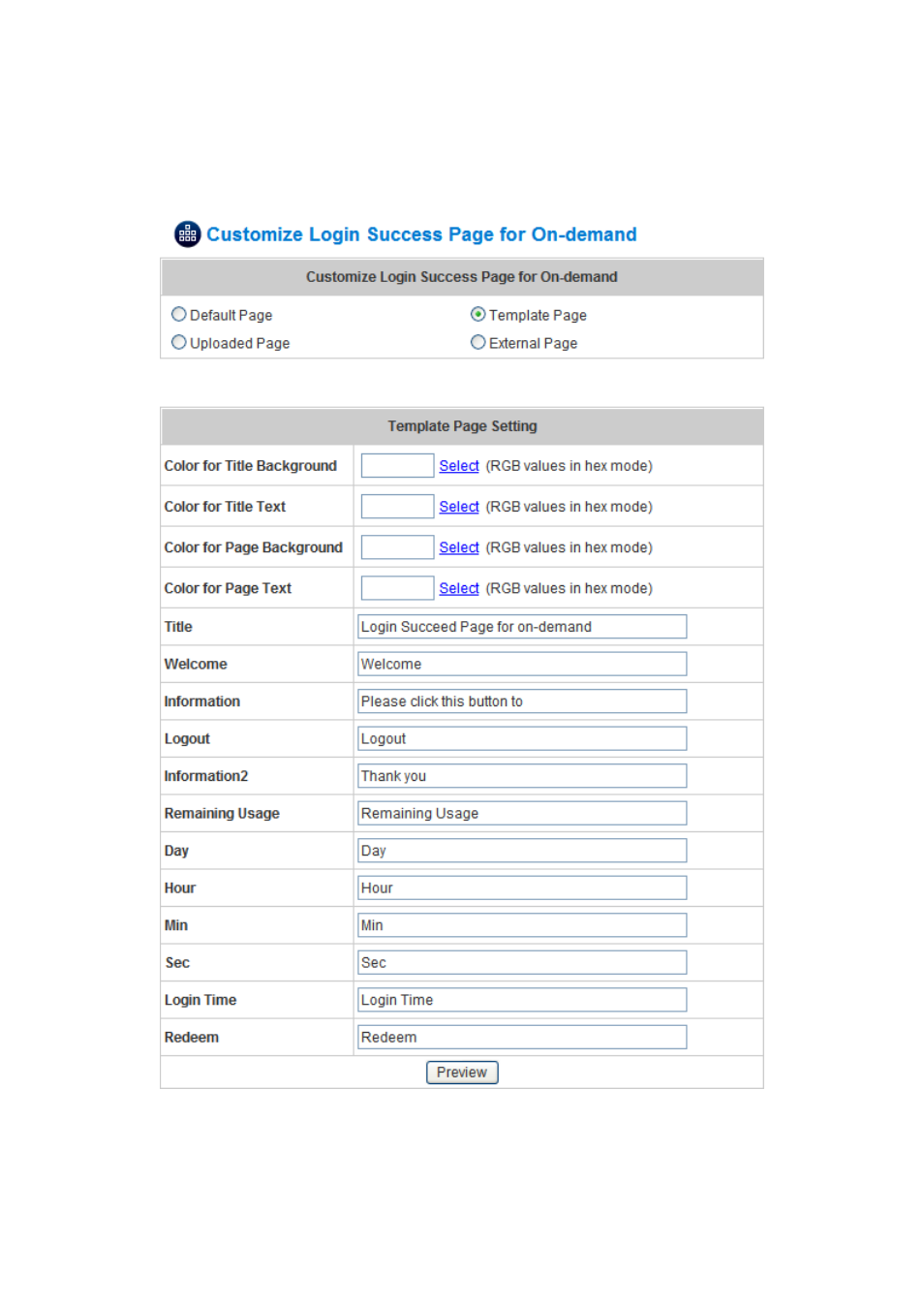
Task: Click Color for Page Text hex box
Action: [x=397, y=588]
